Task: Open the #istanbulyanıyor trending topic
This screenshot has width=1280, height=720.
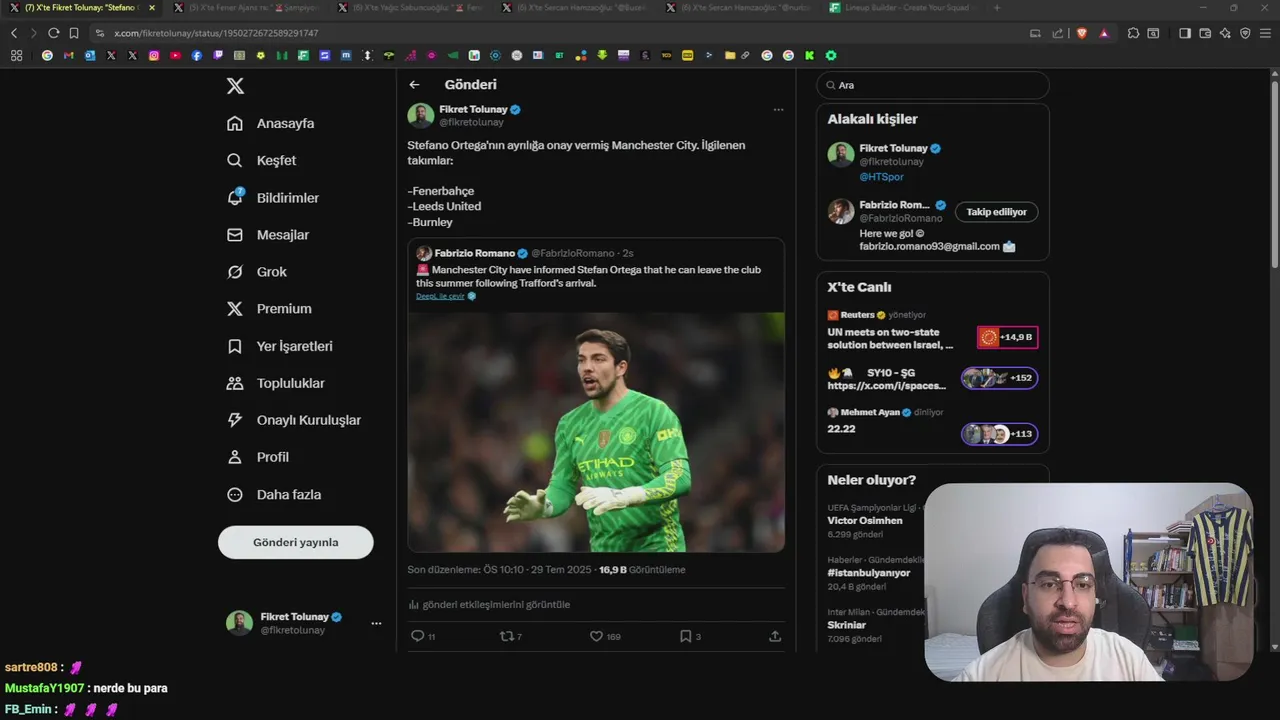Action: click(868, 573)
